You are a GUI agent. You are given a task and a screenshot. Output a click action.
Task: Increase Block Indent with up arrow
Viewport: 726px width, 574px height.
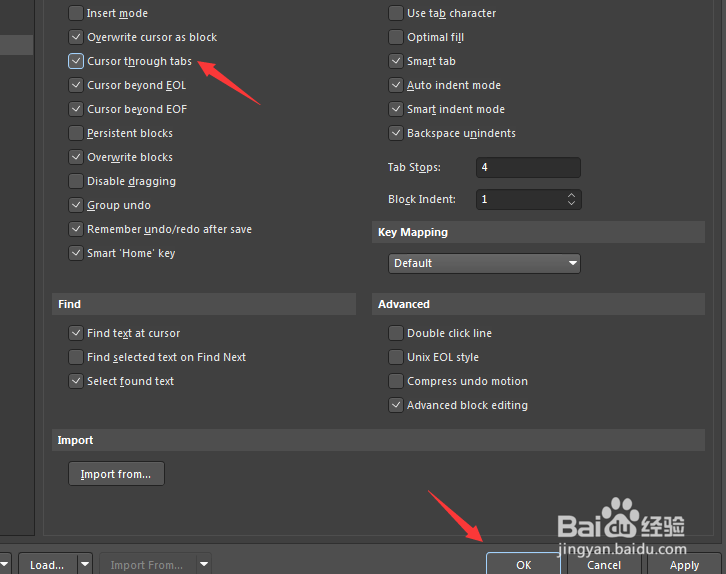571,195
